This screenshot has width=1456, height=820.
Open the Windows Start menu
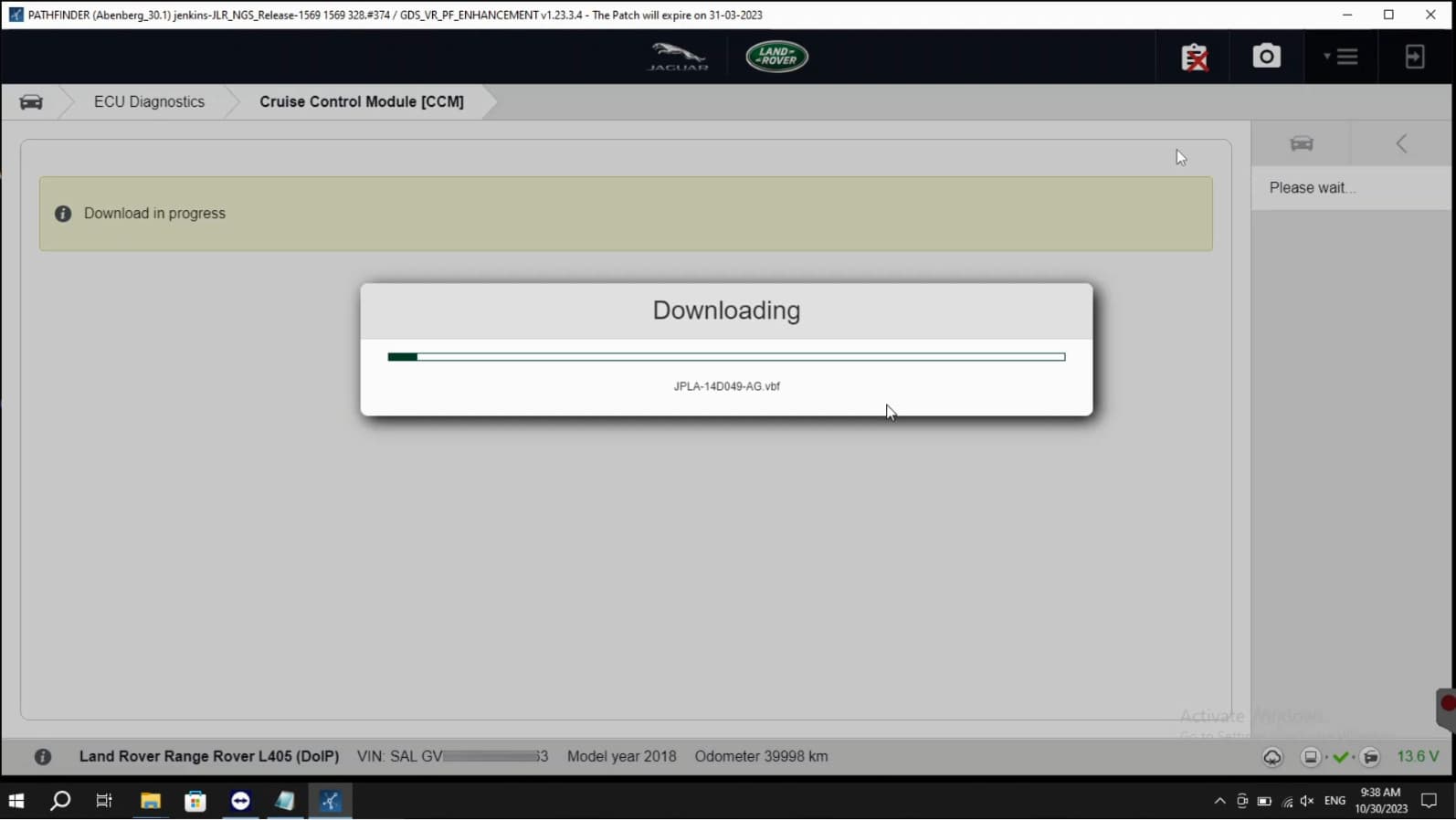pyautogui.click(x=16, y=801)
